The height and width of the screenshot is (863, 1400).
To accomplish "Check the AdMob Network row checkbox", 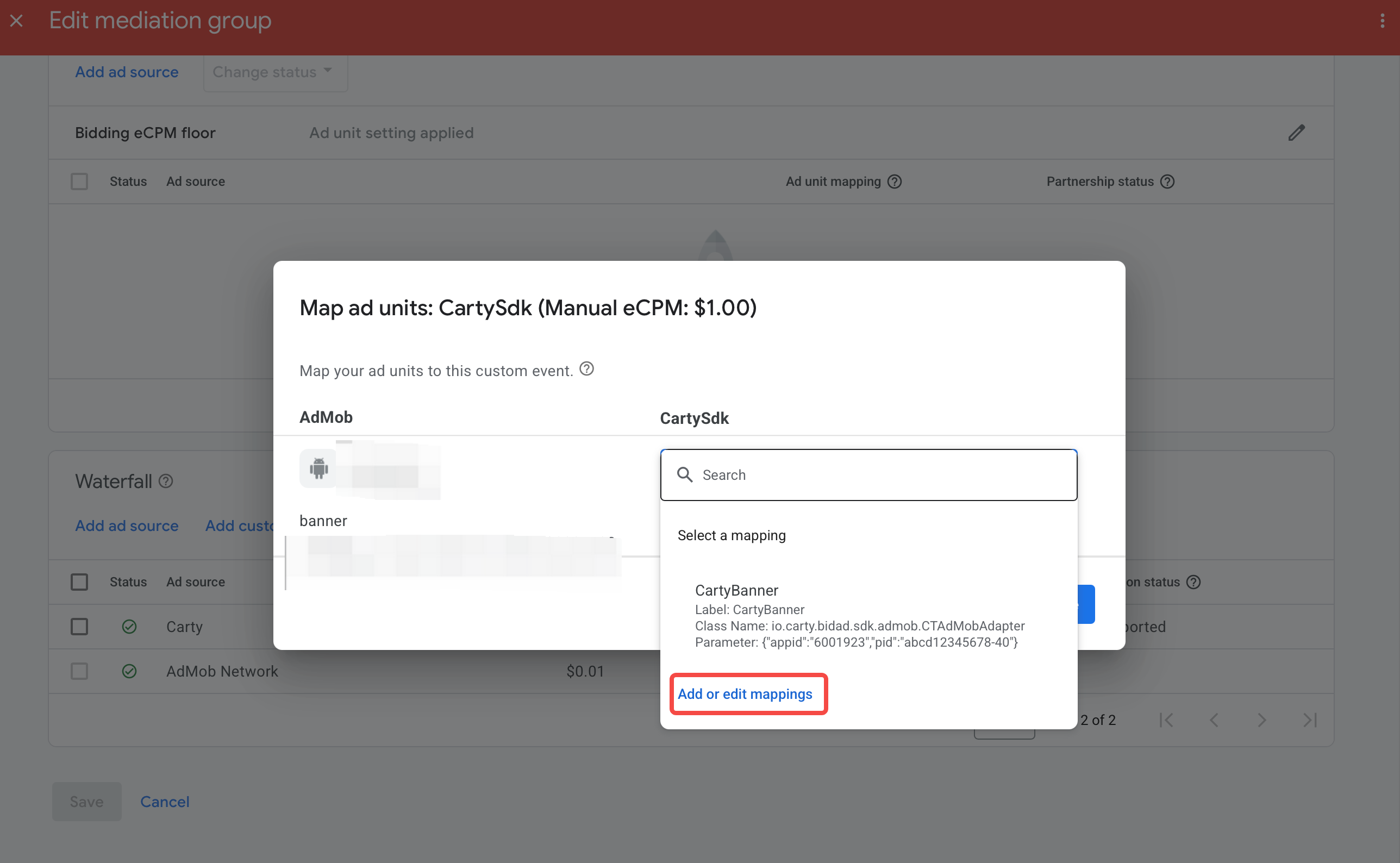I will pos(79,671).
